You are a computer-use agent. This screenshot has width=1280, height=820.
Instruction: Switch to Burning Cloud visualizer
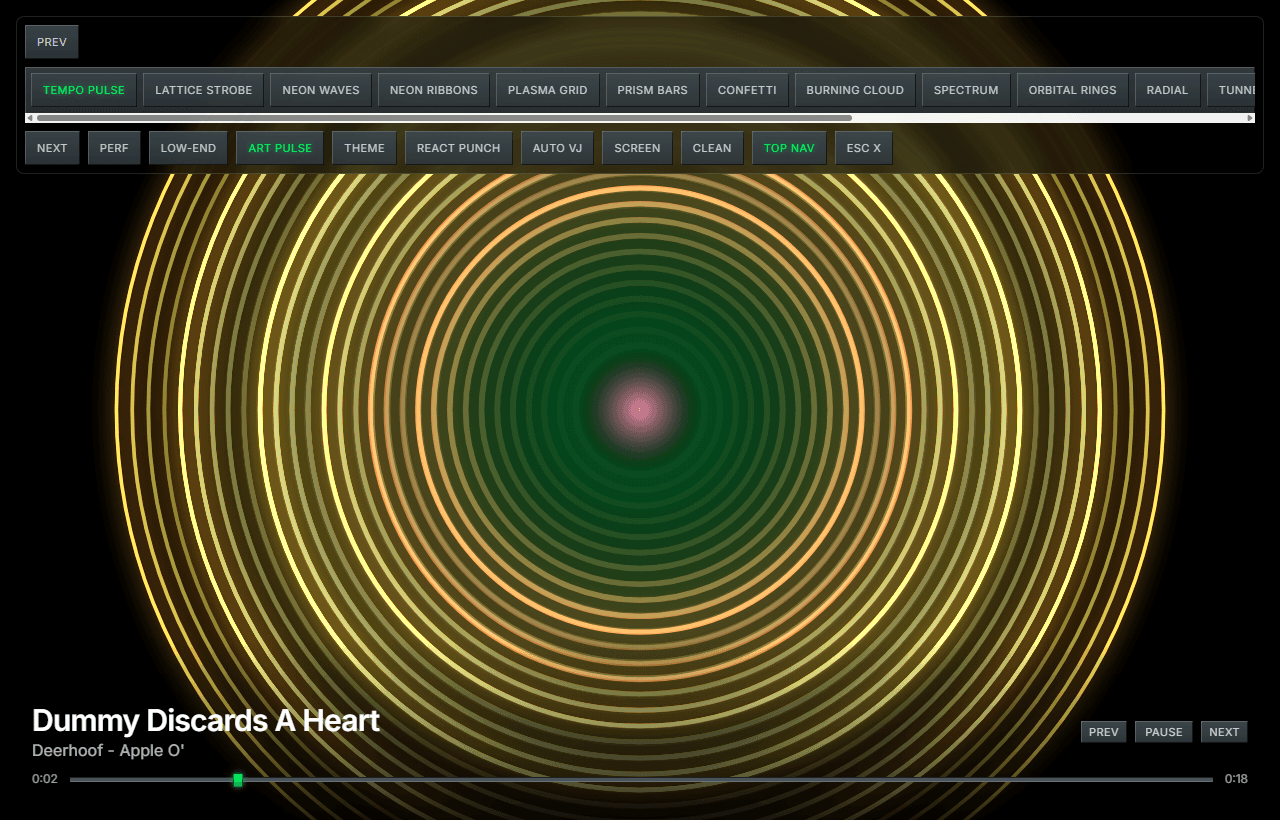point(855,90)
